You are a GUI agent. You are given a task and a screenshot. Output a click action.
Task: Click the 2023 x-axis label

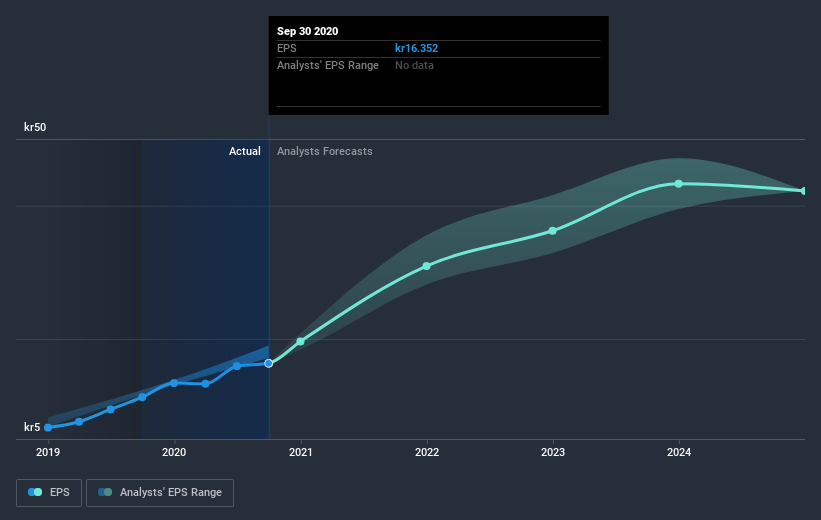pyautogui.click(x=553, y=452)
